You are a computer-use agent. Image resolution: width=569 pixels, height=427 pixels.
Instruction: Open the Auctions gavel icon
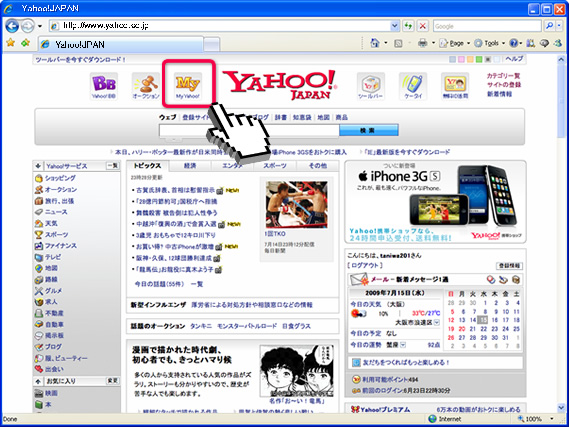[146, 86]
